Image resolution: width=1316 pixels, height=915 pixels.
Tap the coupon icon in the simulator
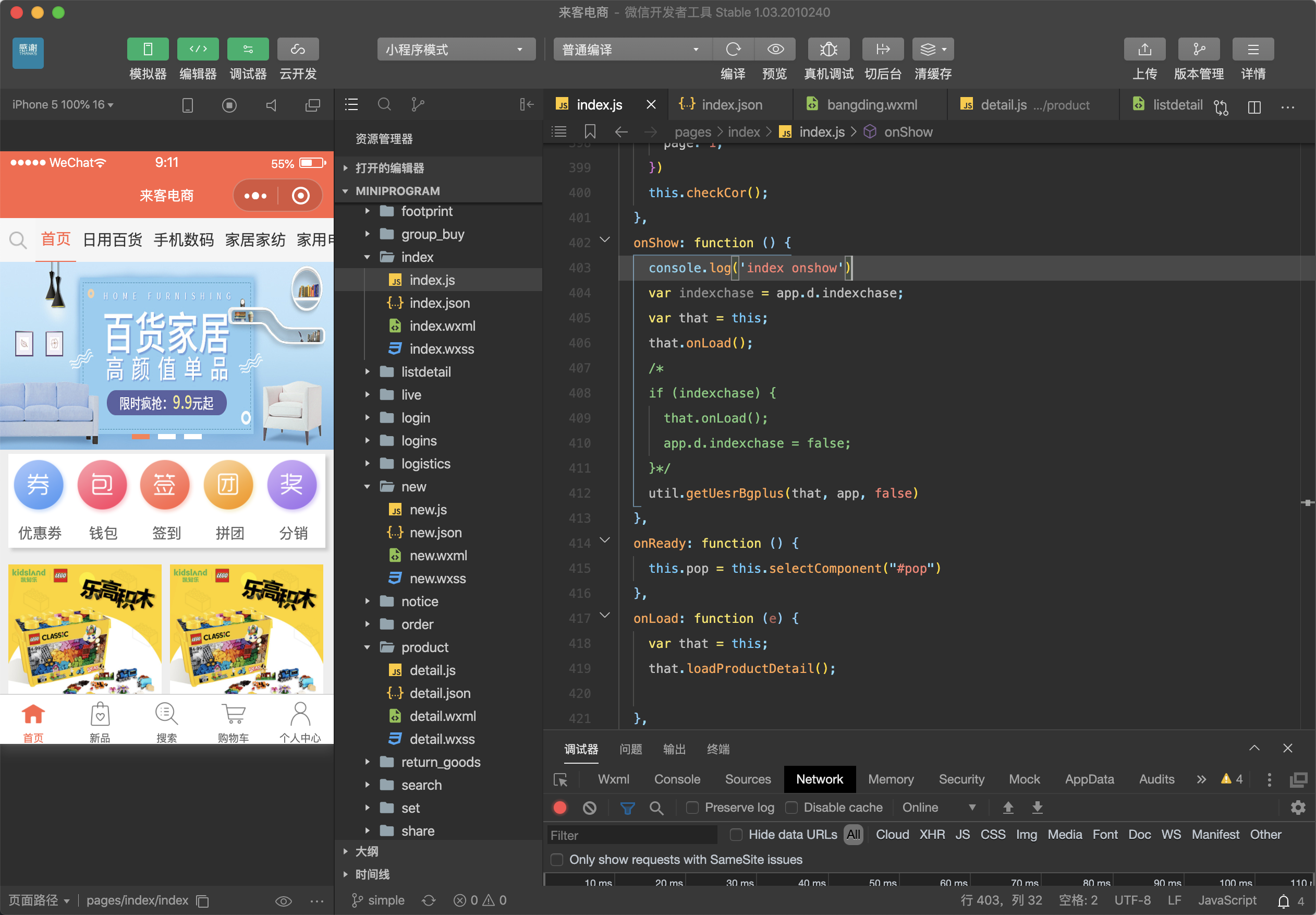pos(39,485)
